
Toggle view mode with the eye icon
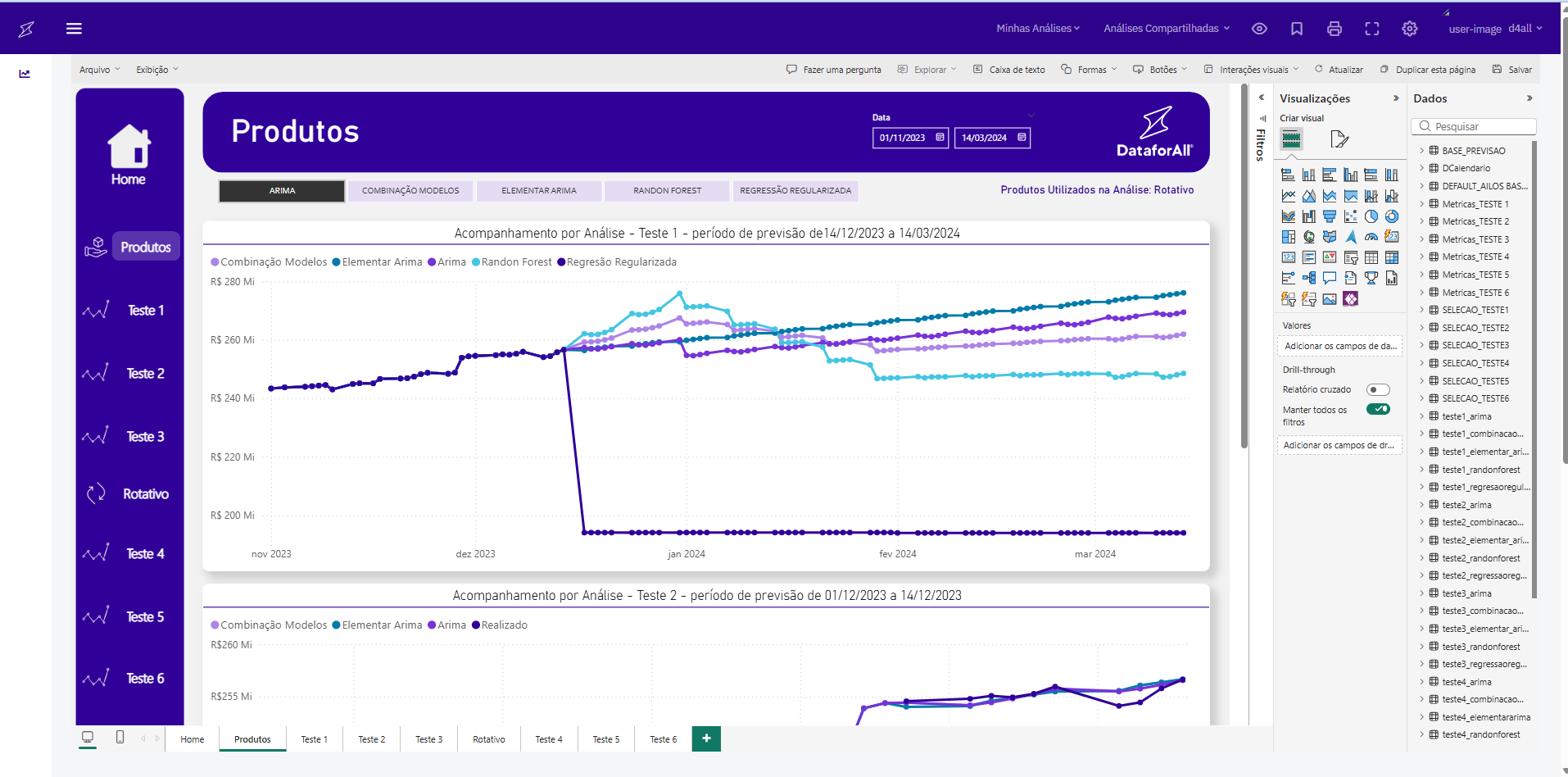(1260, 29)
